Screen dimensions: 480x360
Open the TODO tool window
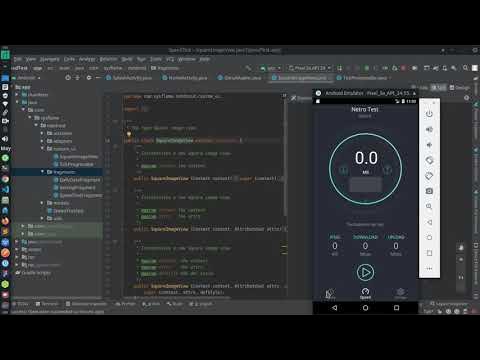click(20, 304)
